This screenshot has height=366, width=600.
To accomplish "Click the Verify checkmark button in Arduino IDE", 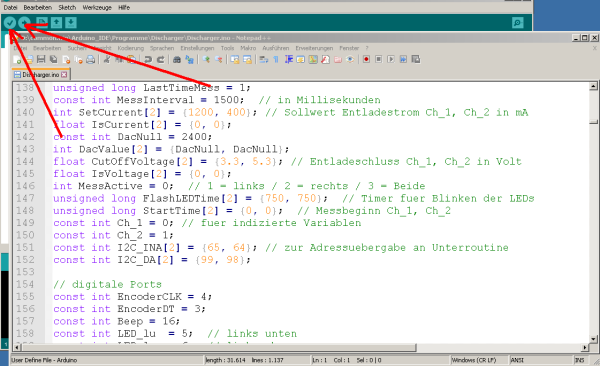I will point(10,23).
